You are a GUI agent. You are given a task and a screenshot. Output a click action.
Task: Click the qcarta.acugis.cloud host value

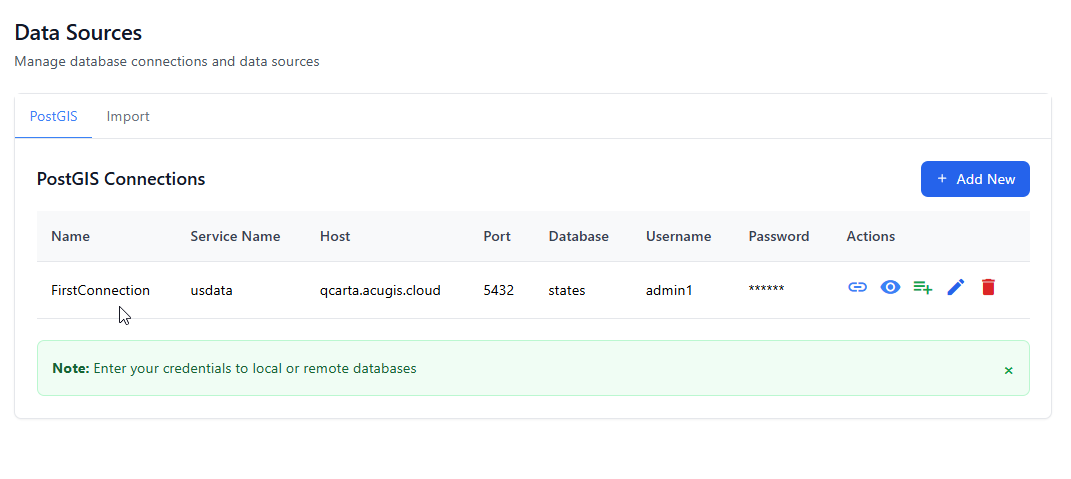pyautogui.click(x=380, y=290)
